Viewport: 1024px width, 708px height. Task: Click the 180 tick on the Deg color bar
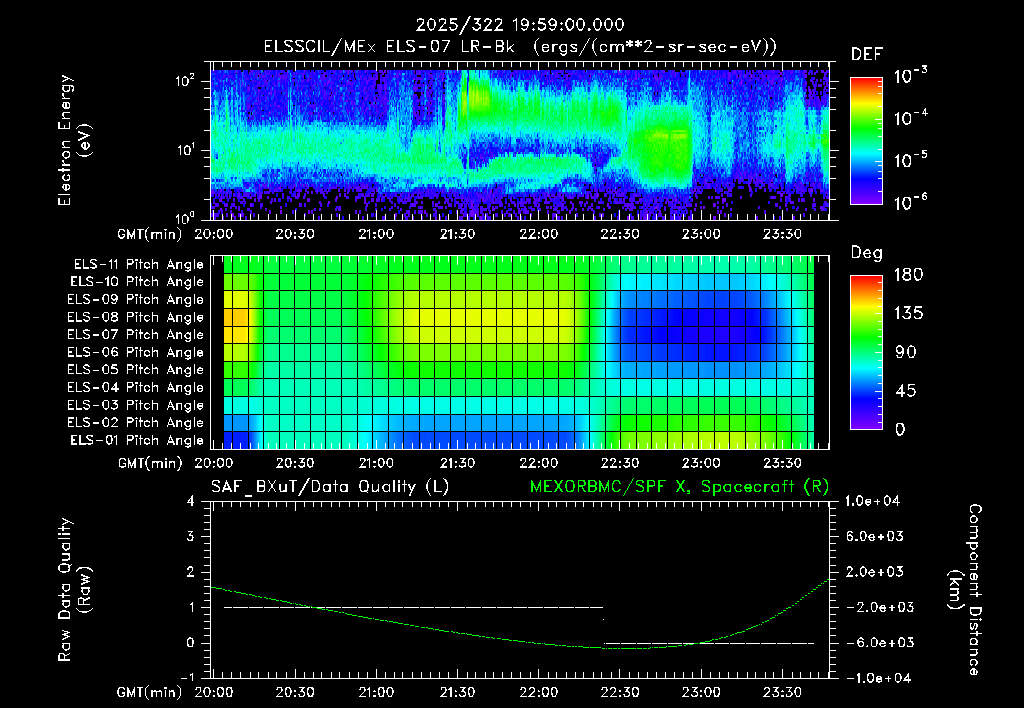click(908, 275)
